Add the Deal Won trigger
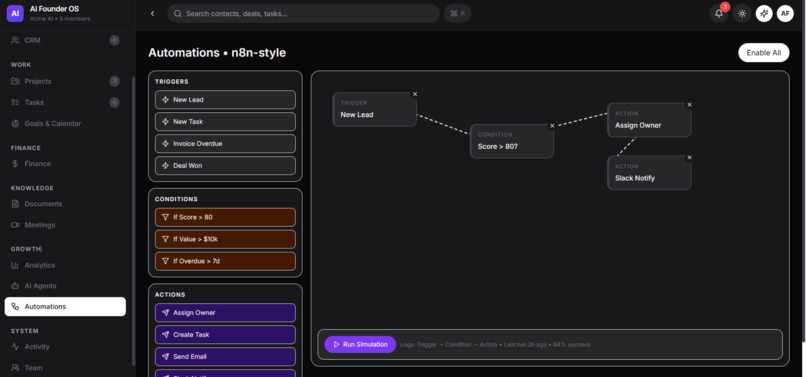Screen dimensions: 806x377 coord(225,166)
